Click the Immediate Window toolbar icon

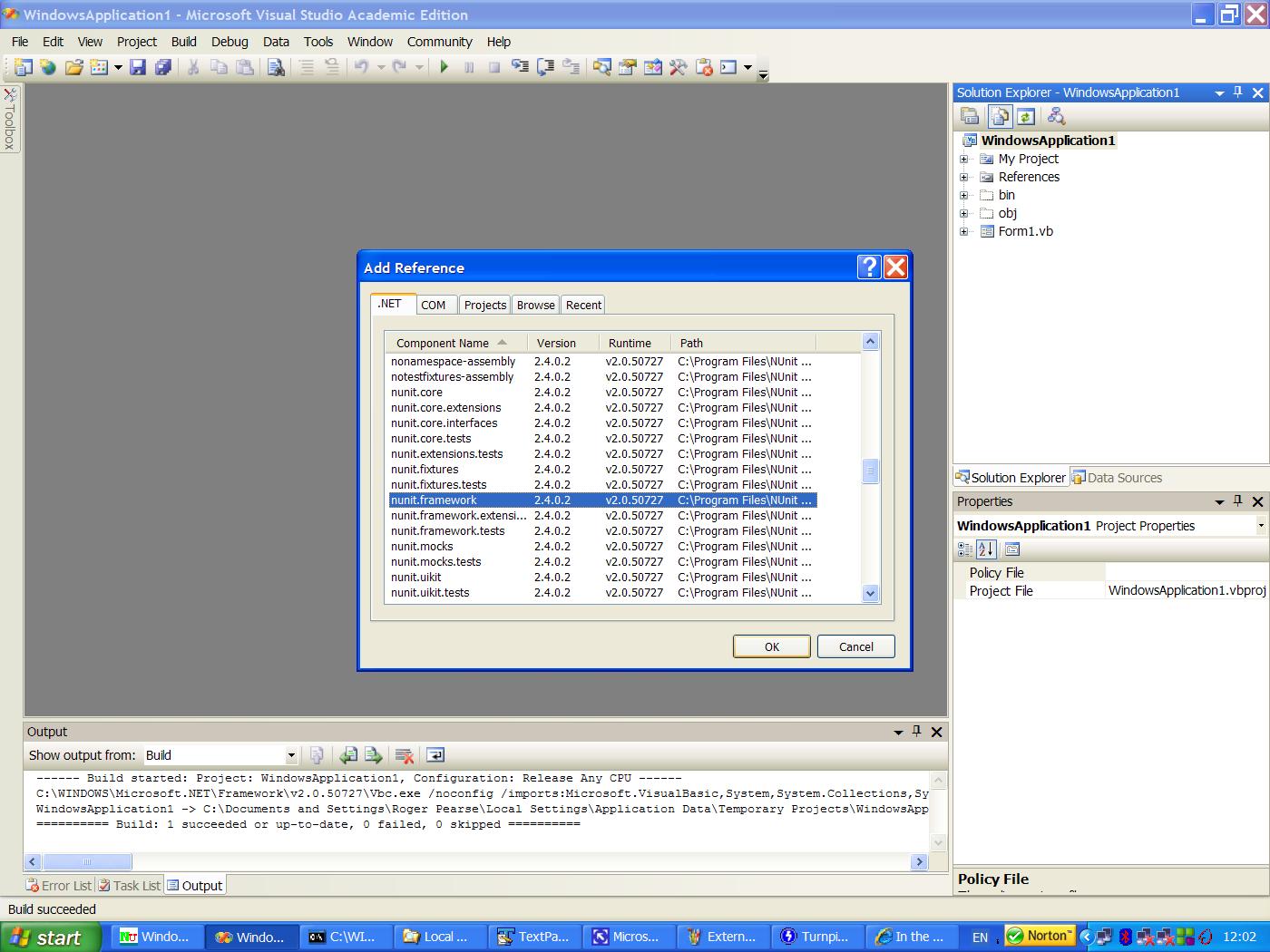(728, 67)
